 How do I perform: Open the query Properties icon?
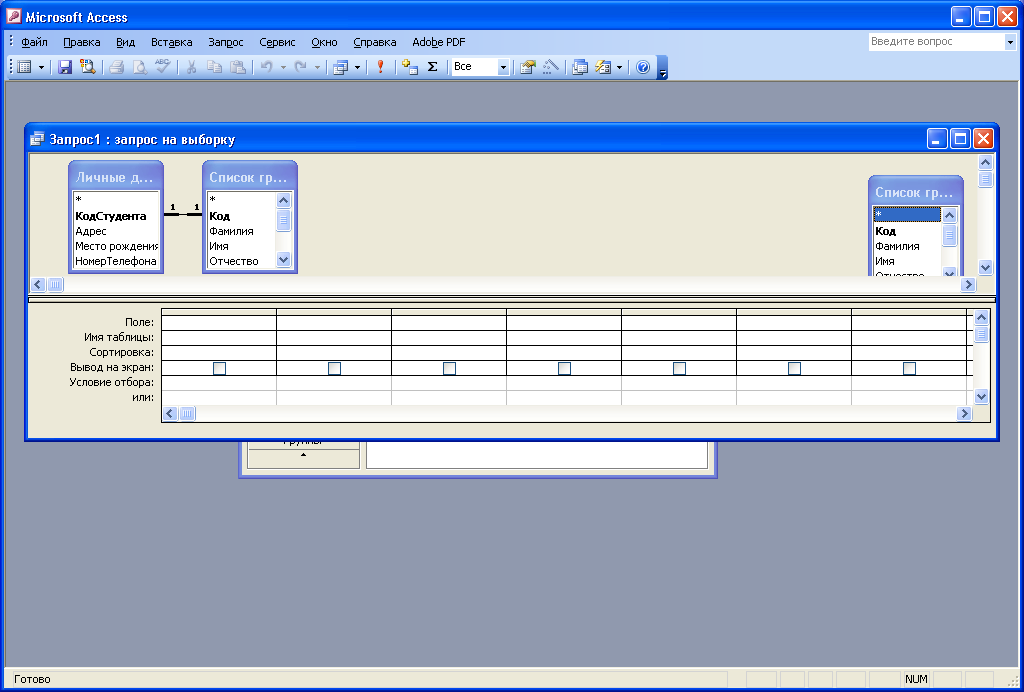(528, 67)
